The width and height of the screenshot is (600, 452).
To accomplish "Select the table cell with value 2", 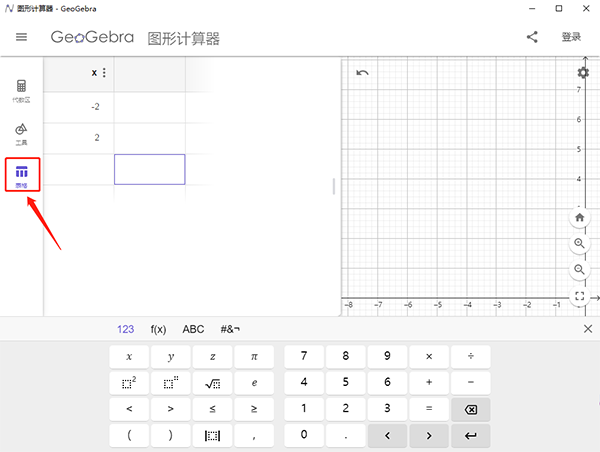I will pos(79,138).
